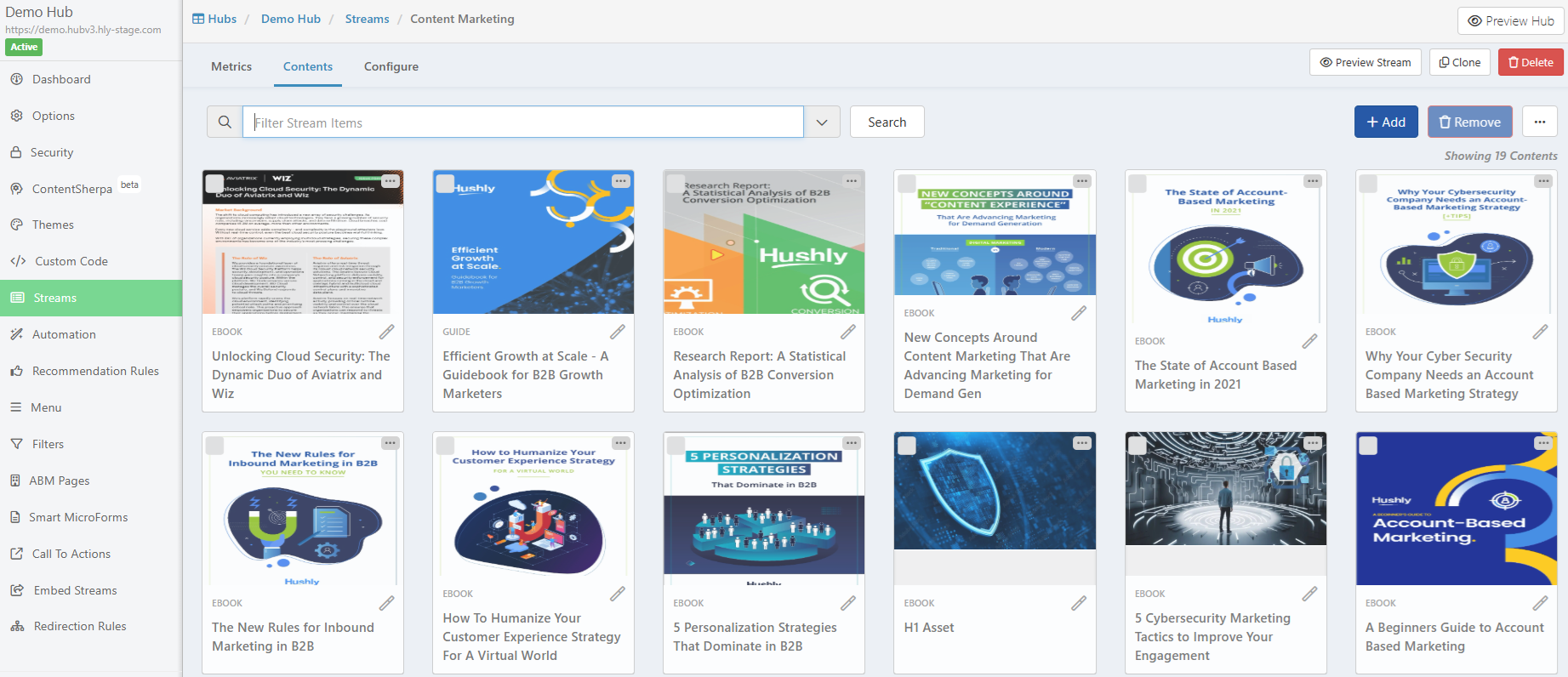Click the ABM Pages building icon
The width and height of the screenshot is (1568, 677).
[x=15, y=481]
